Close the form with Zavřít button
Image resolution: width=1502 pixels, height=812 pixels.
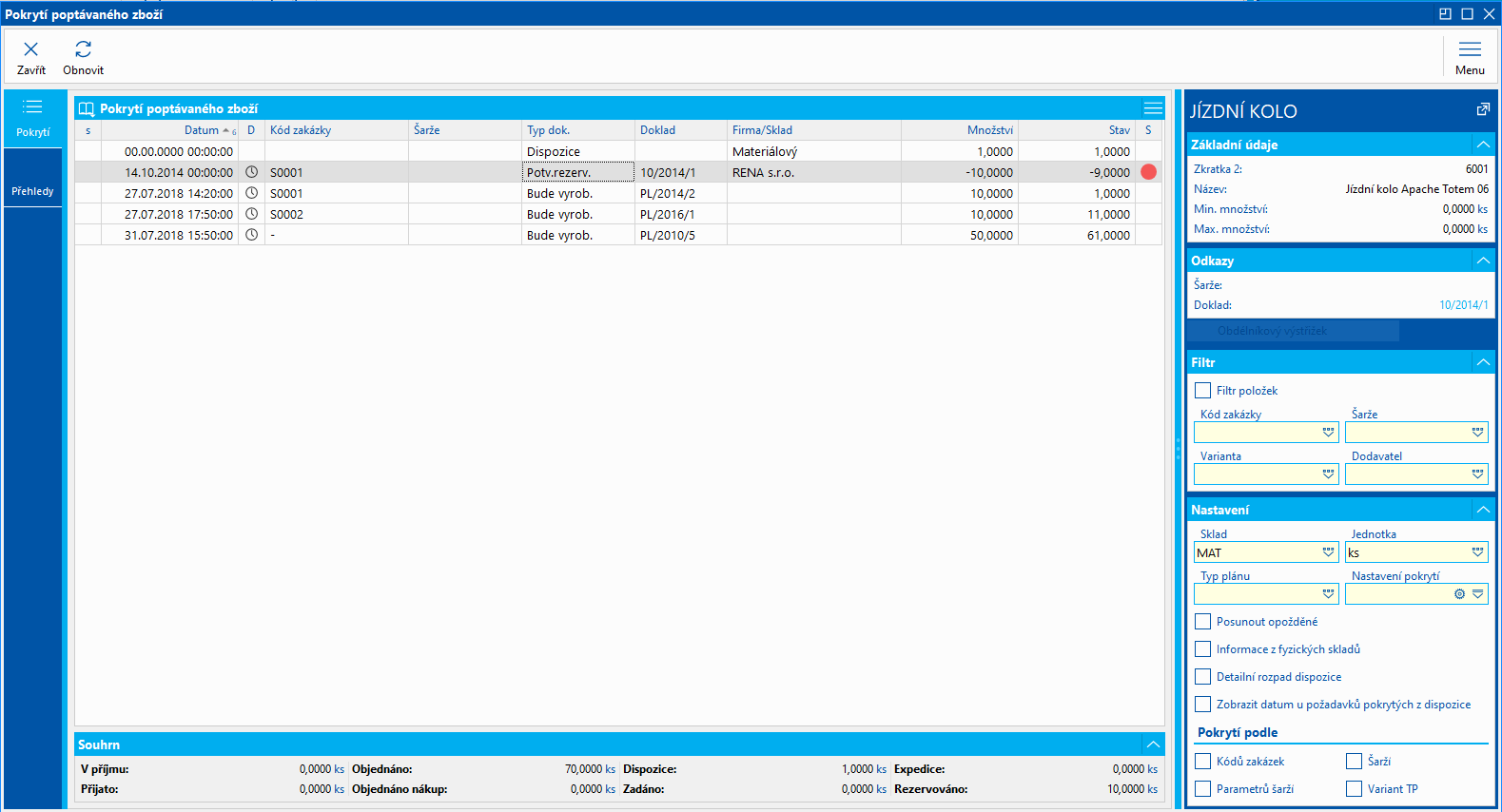click(x=31, y=57)
